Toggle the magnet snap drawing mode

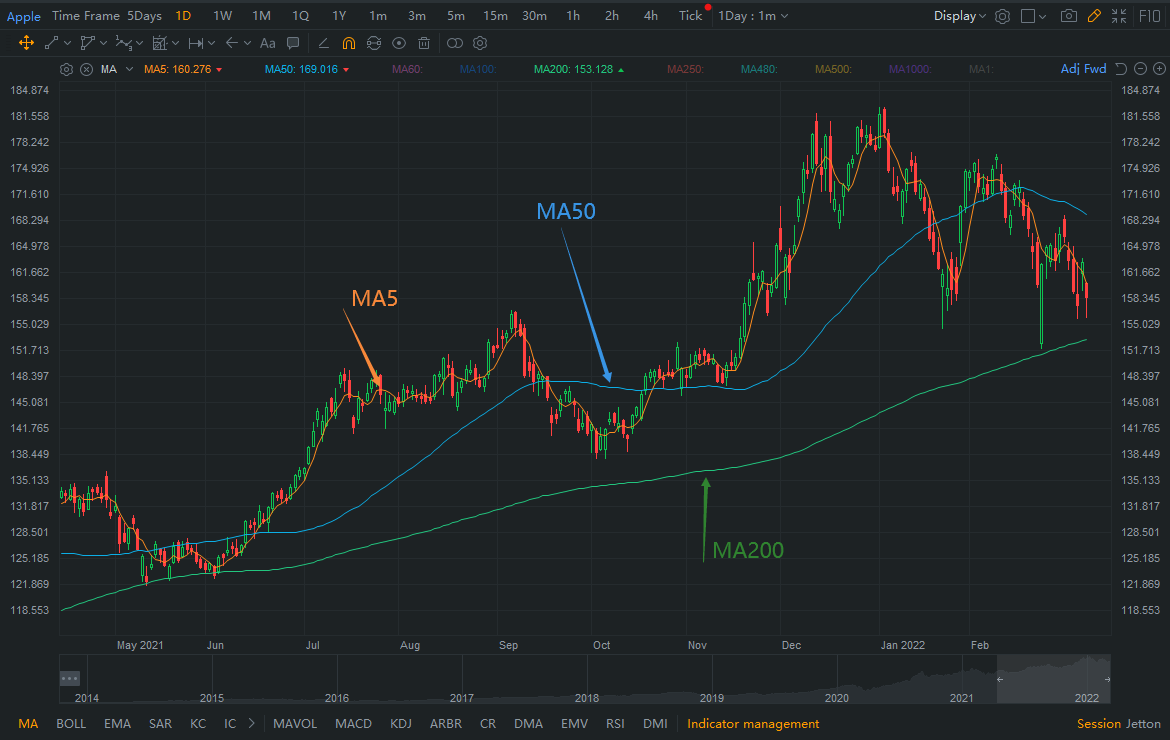348,43
